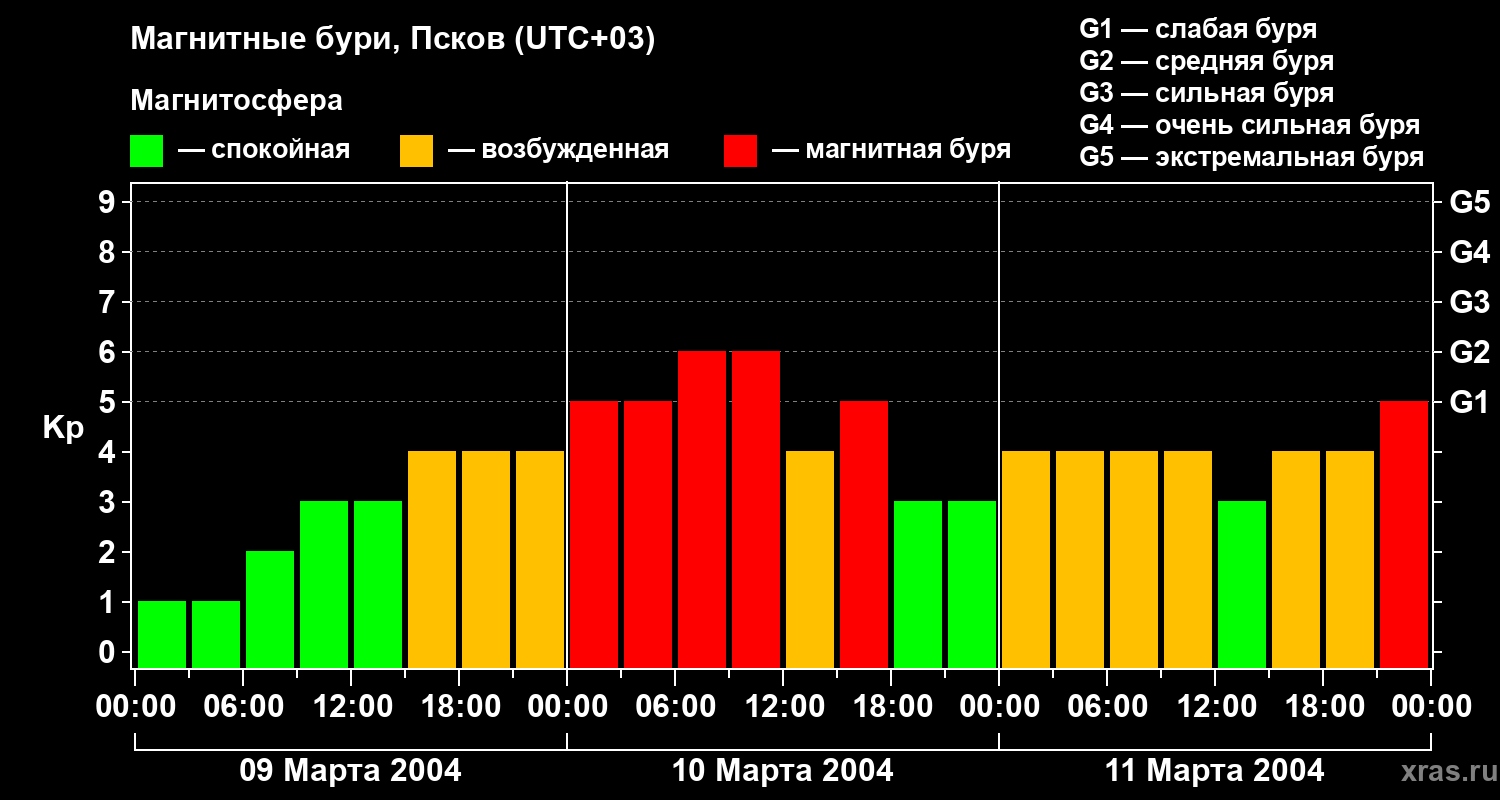The height and width of the screenshot is (800, 1500).
Task: Click the G4 label on right axis
Action: point(1469,252)
